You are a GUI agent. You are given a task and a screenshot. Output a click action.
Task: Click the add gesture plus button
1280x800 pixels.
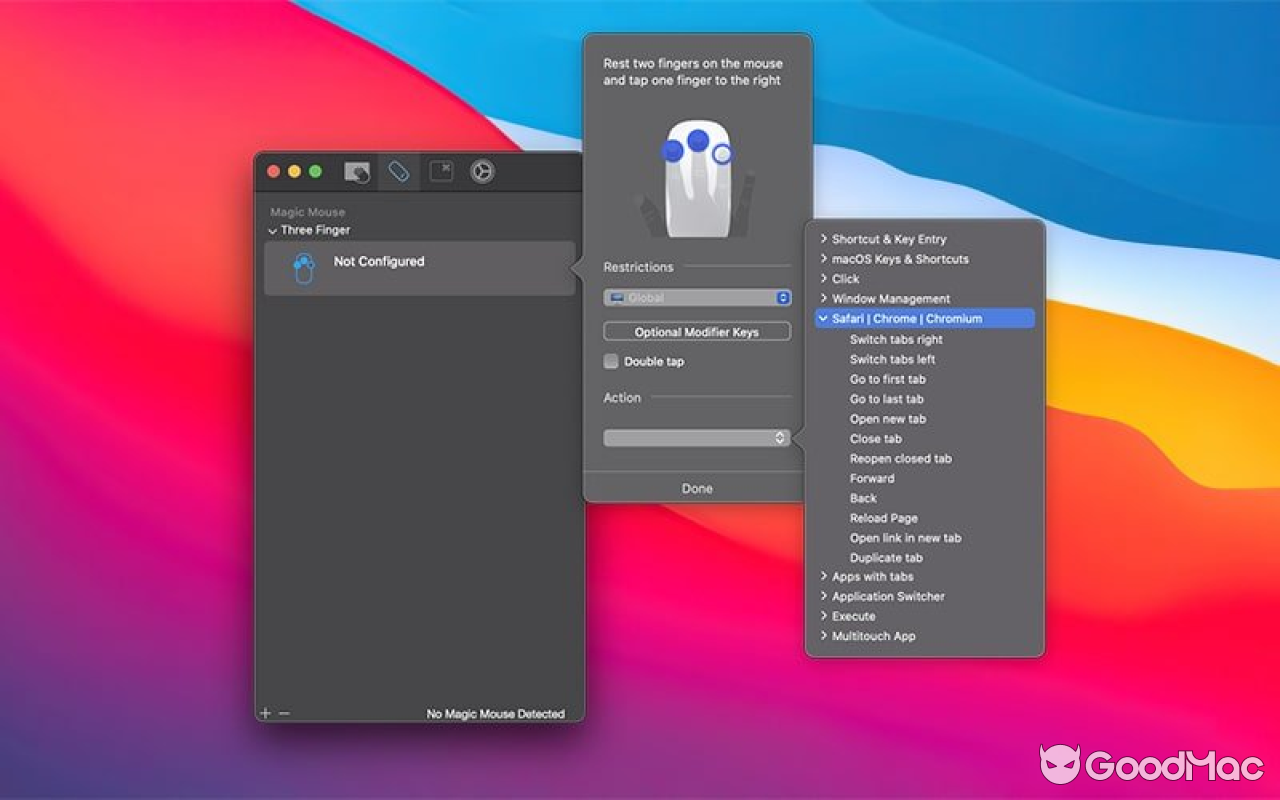tap(265, 712)
